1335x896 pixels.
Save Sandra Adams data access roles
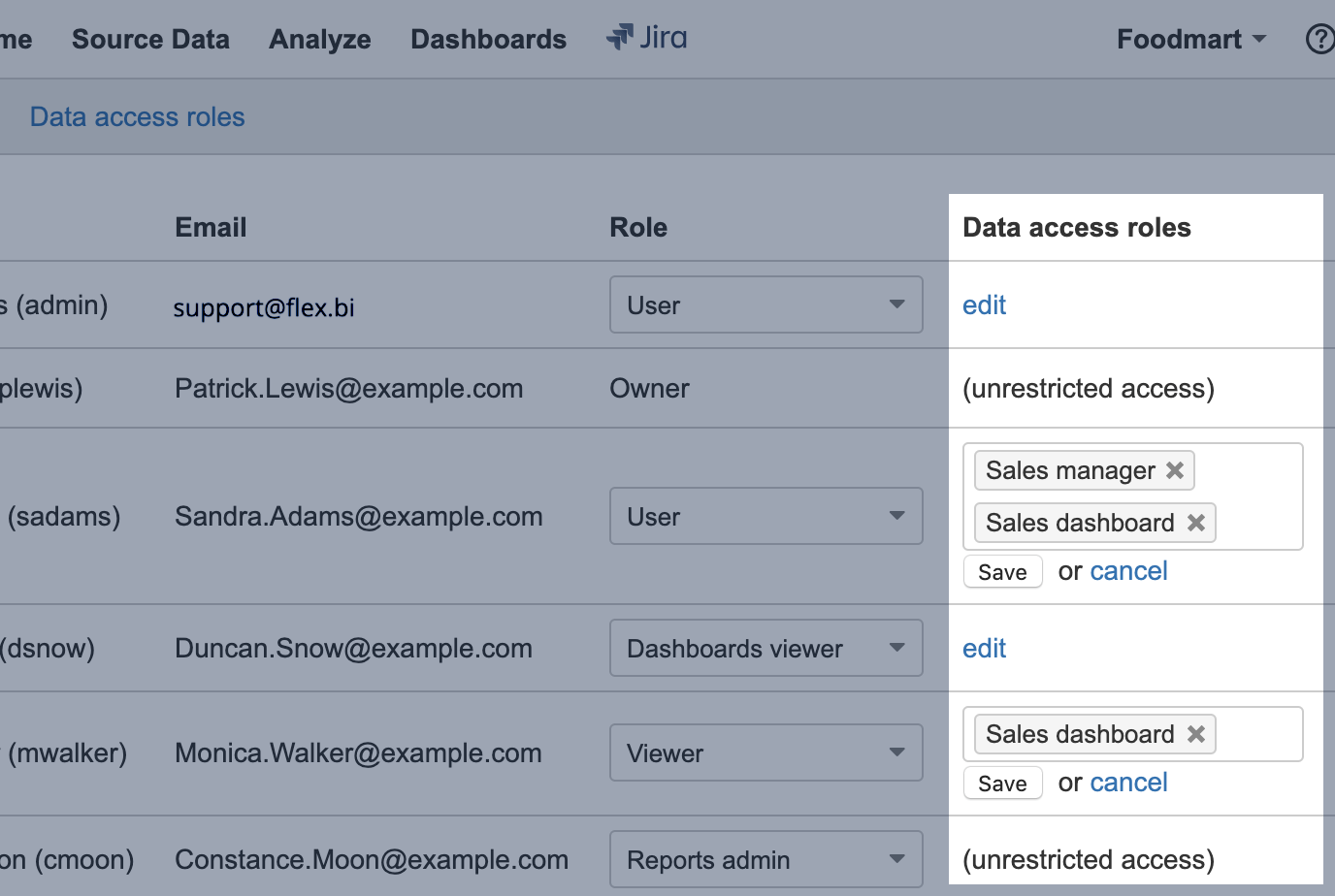click(1002, 572)
